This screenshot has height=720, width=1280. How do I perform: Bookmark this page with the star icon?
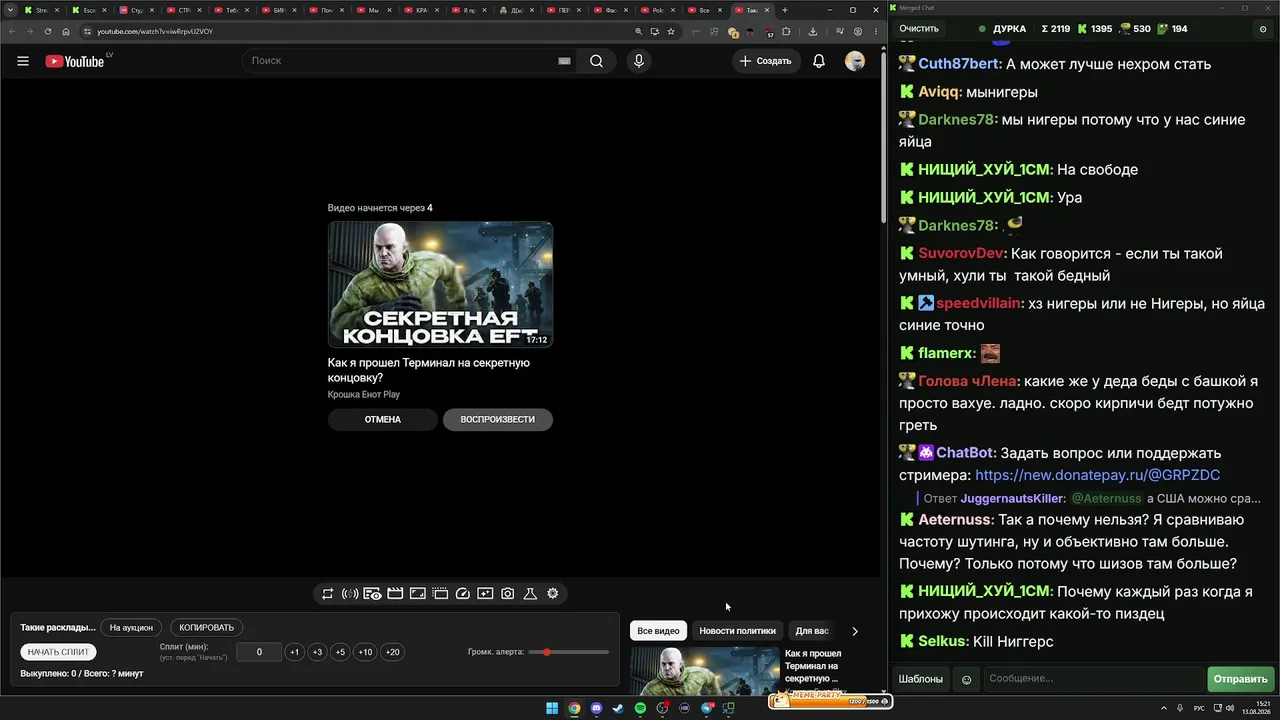point(671,31)
